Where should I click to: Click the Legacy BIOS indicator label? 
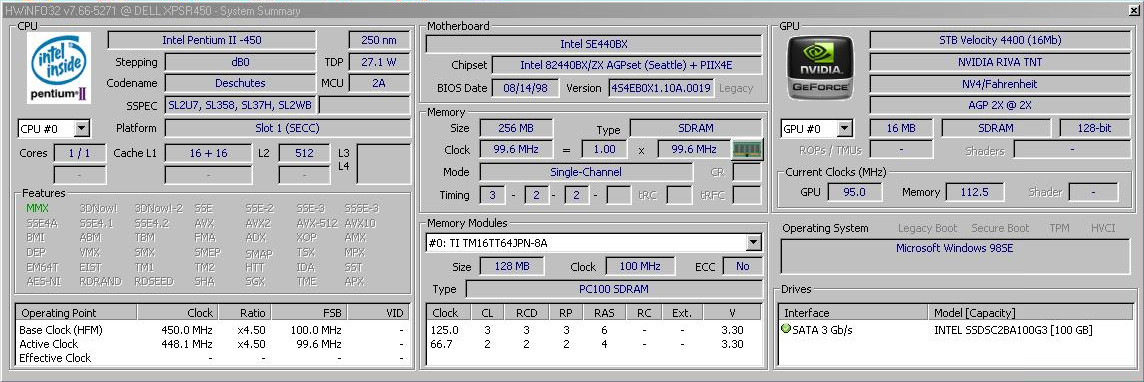click(735, 88)
